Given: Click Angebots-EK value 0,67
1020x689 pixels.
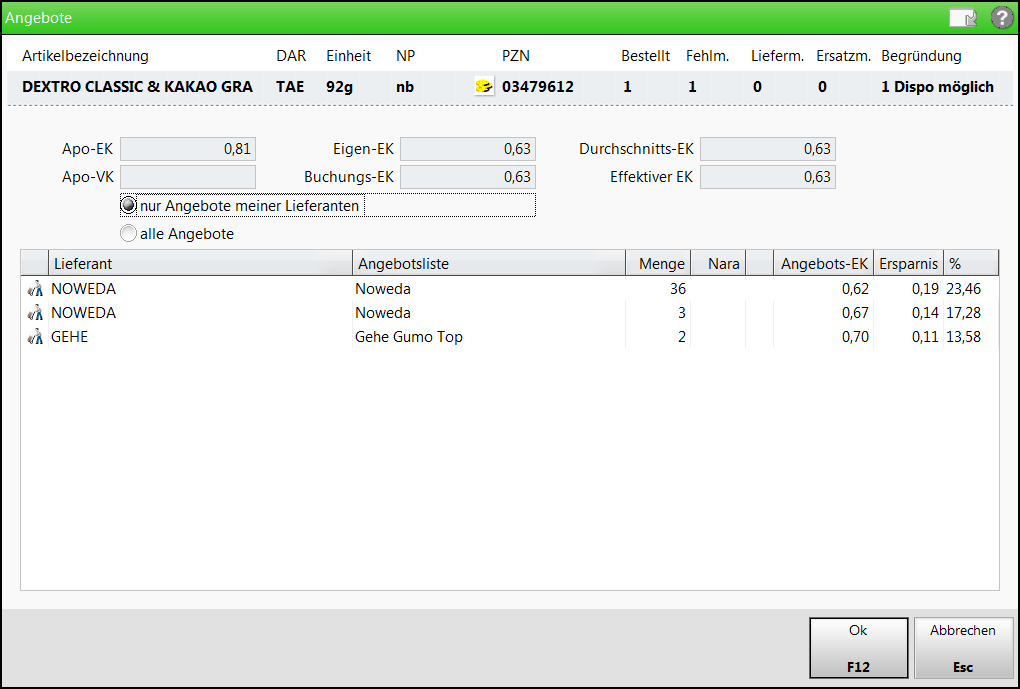Looking at the screenshot, I should pos(855,312).
